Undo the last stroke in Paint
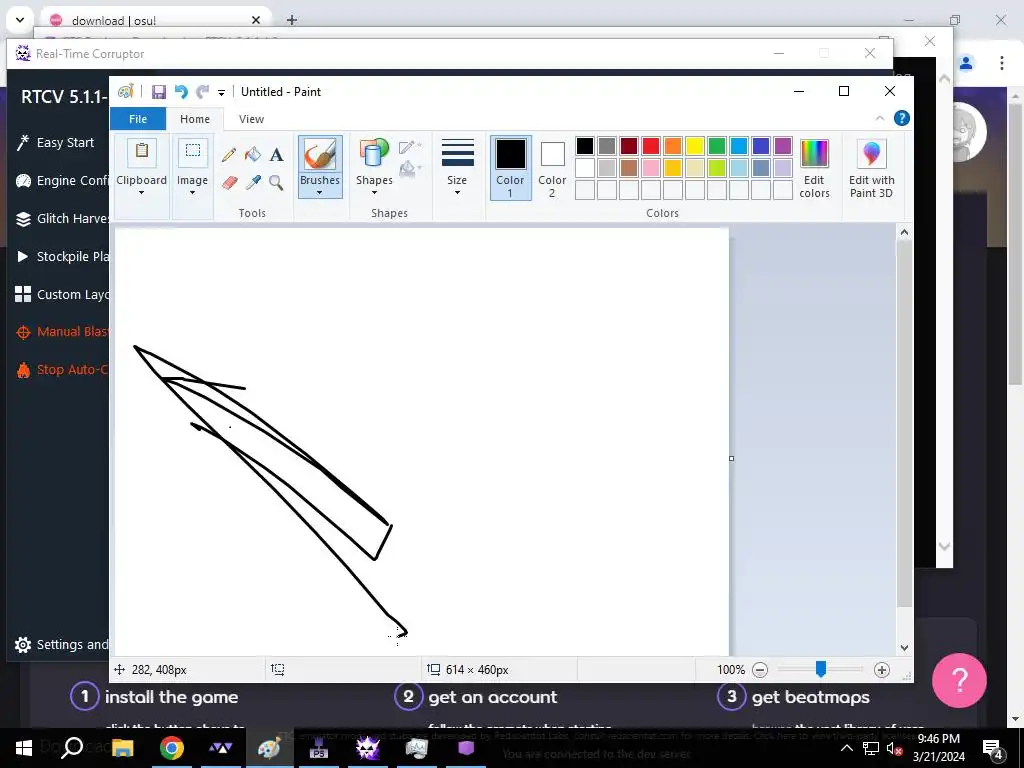The height and width of the screenshot is (768, 1024). (182, 92)
